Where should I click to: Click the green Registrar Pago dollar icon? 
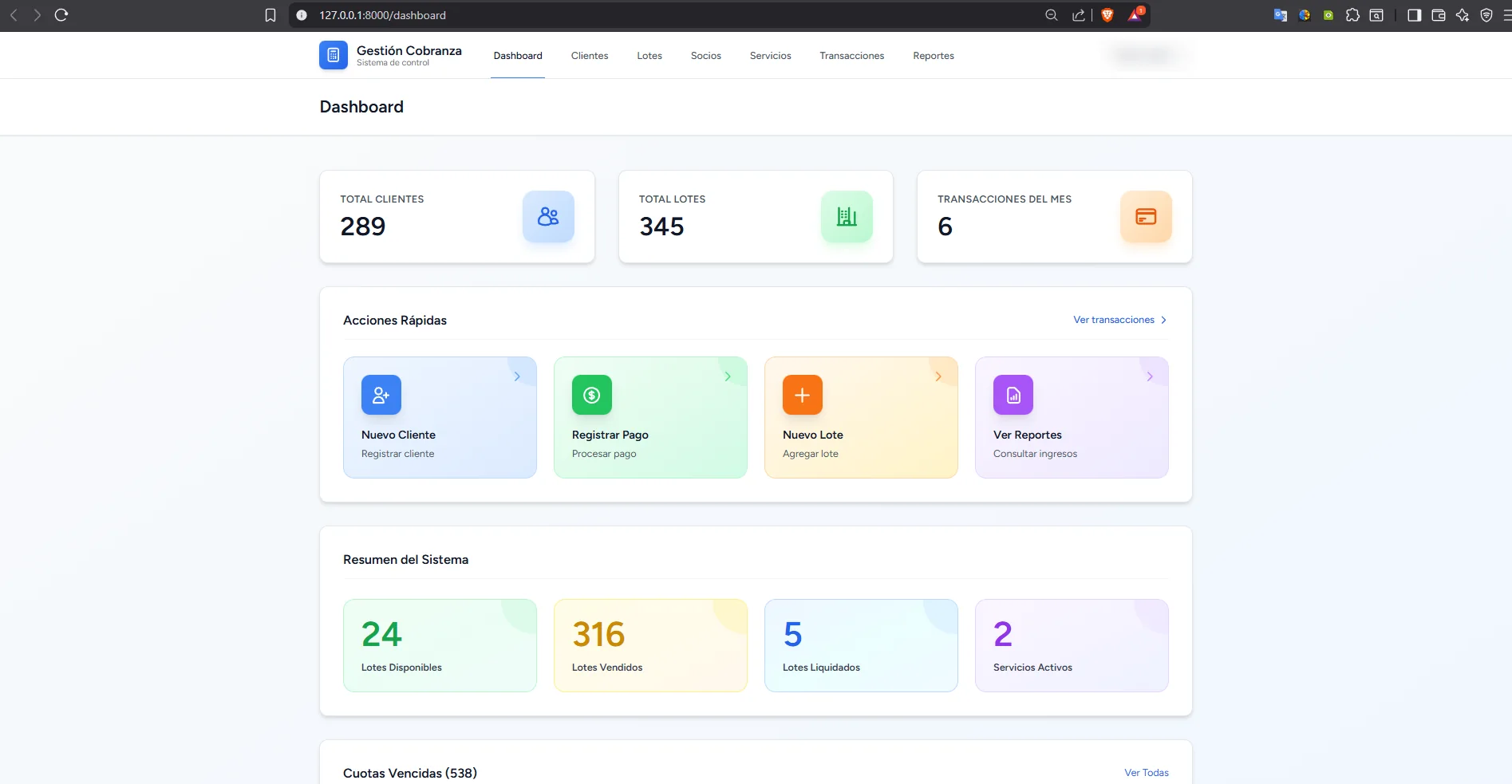tap(592, 395)
